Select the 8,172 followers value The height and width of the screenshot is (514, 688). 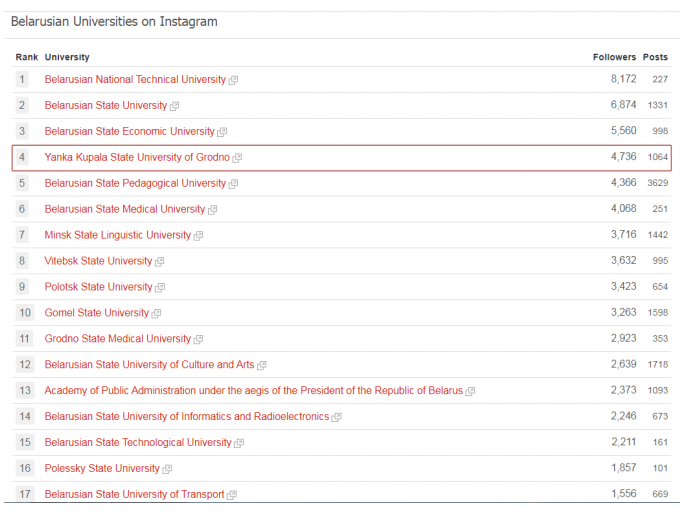pos(624,79)
